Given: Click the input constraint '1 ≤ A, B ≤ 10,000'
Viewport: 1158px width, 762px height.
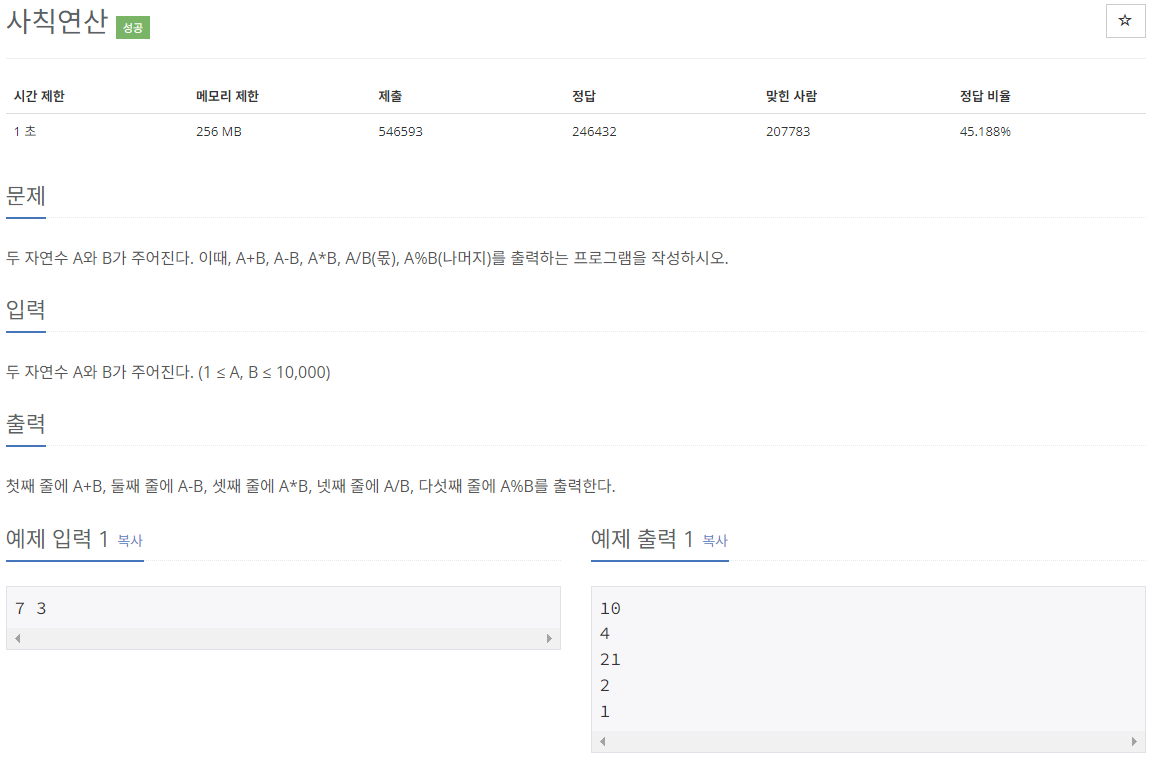Looking at the screenshot, I should point(264,372).
